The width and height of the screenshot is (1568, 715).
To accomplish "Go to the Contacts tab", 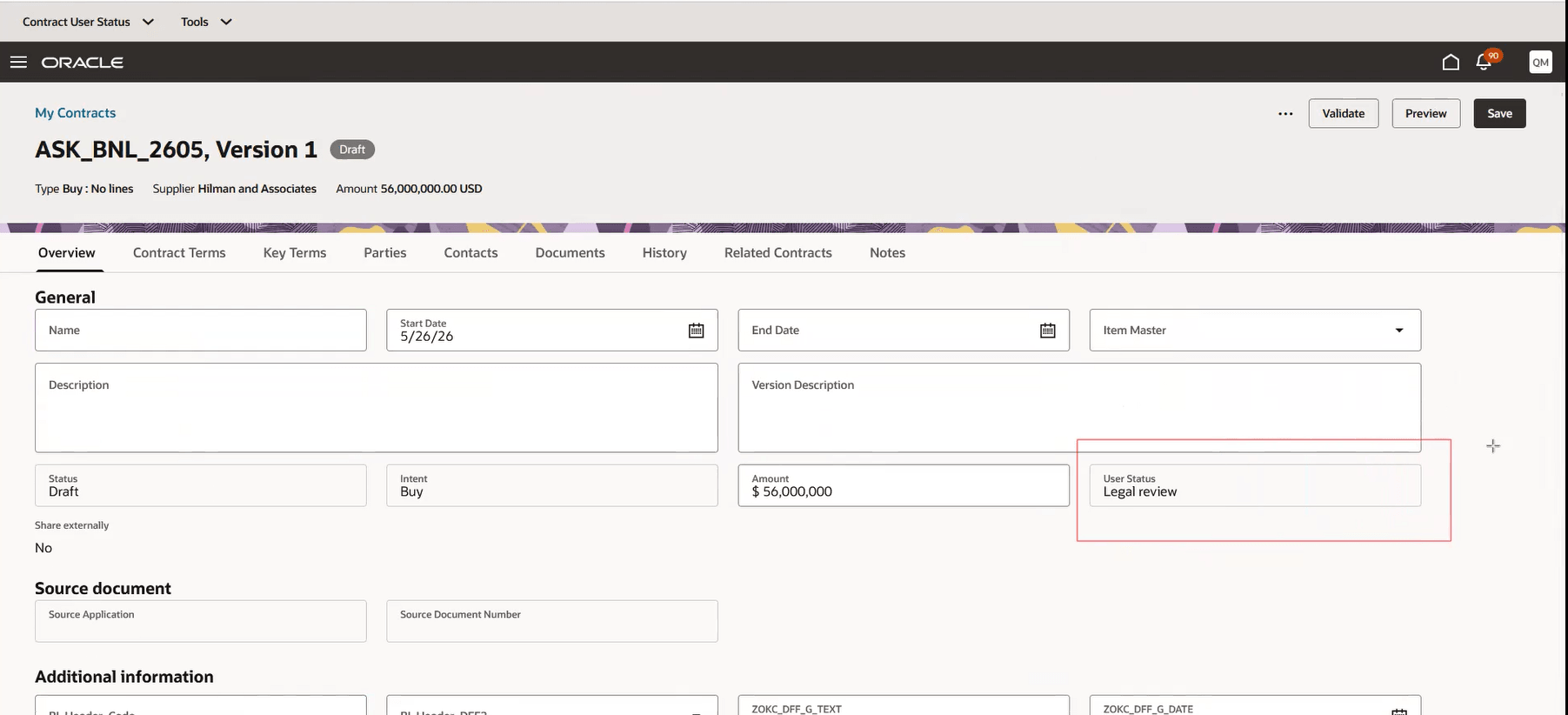I will 470,253.
